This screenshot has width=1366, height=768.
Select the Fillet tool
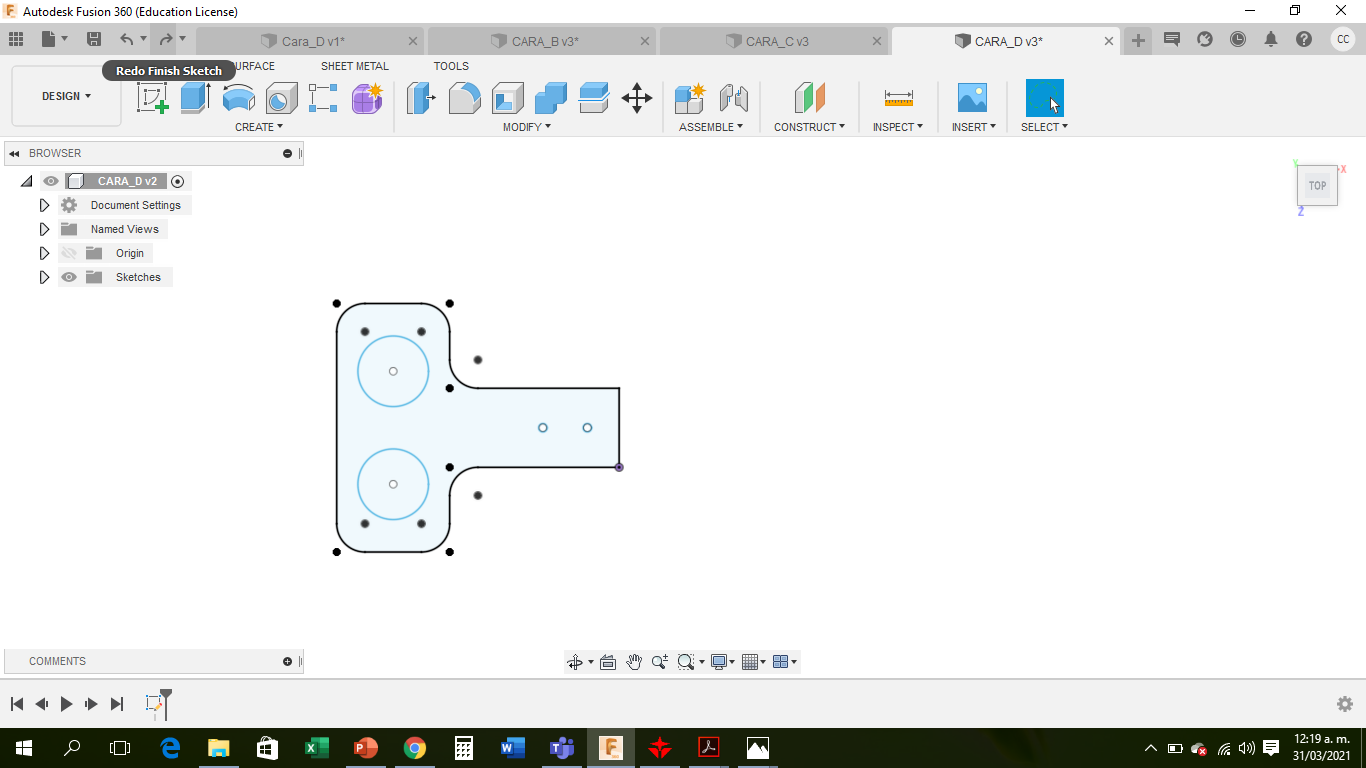[x=464, y=98]
